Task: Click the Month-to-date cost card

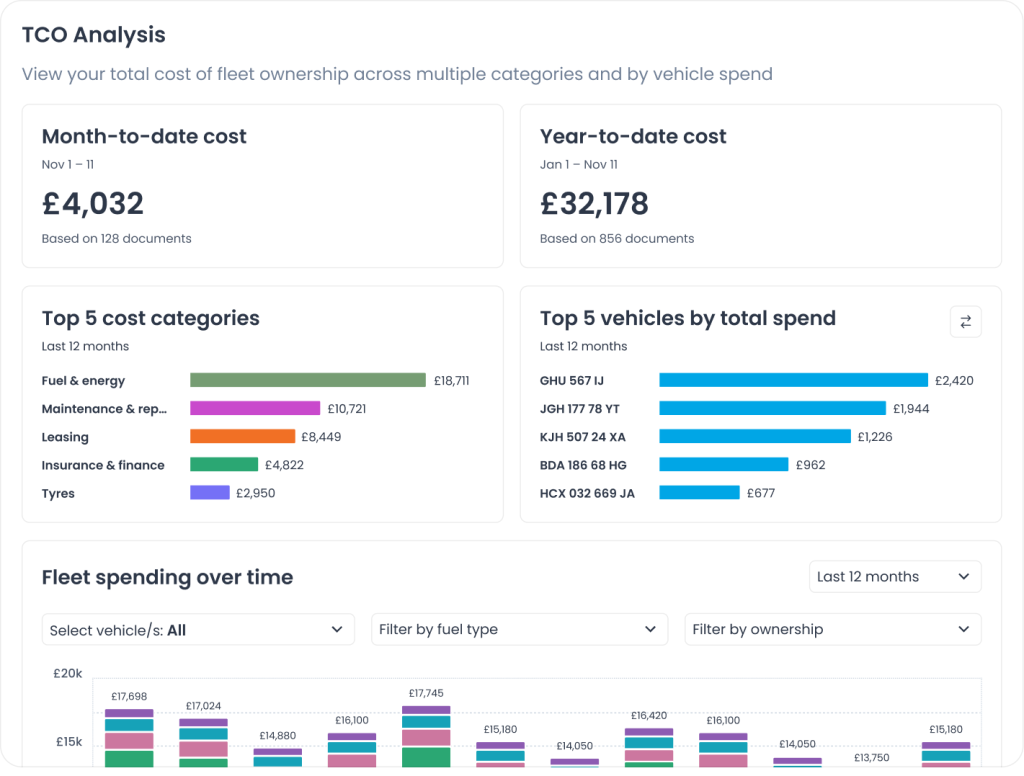Action: [x=262, y=186]
